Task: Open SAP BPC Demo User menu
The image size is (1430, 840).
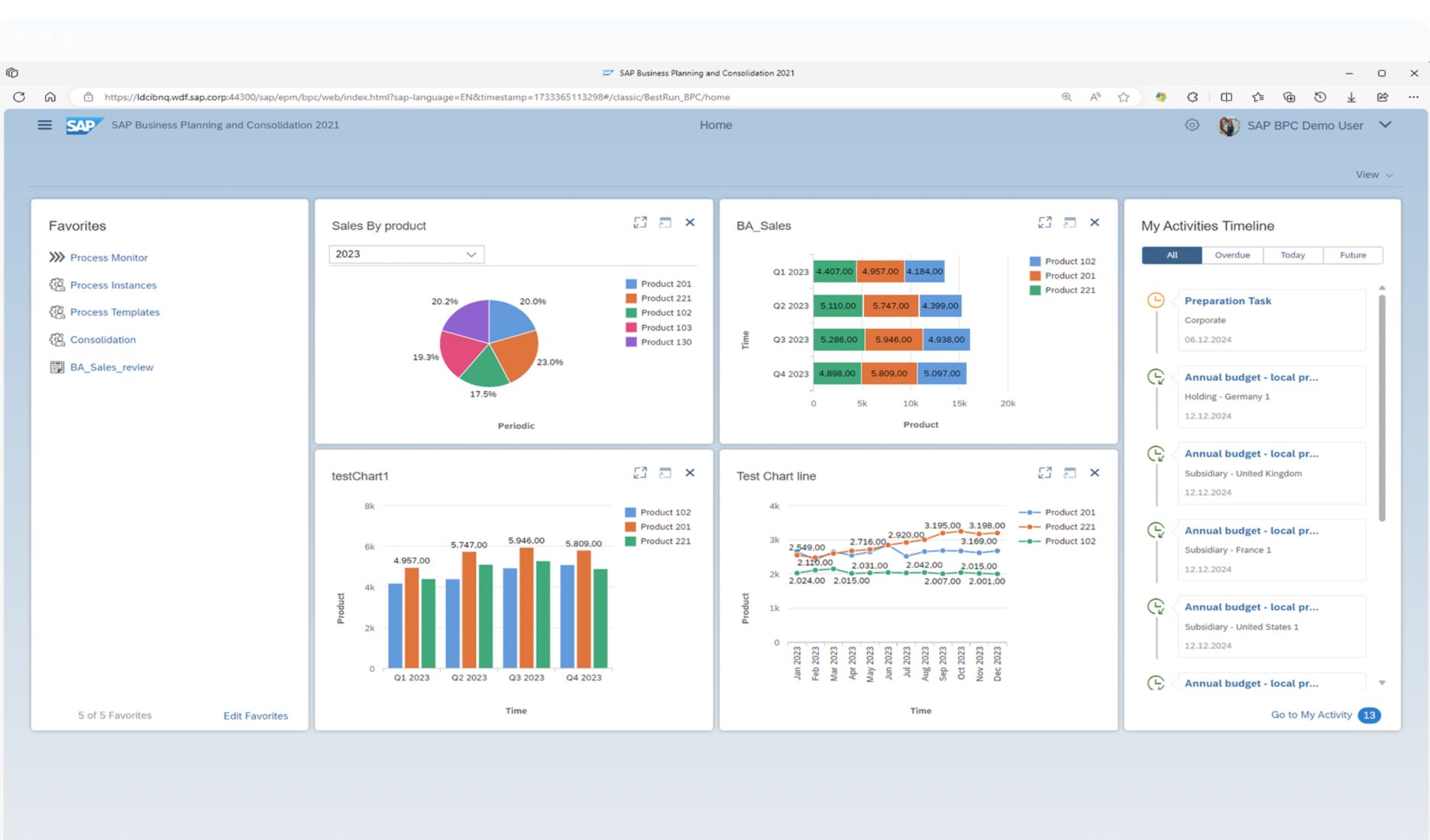Action: click(x=1385, y=125)
